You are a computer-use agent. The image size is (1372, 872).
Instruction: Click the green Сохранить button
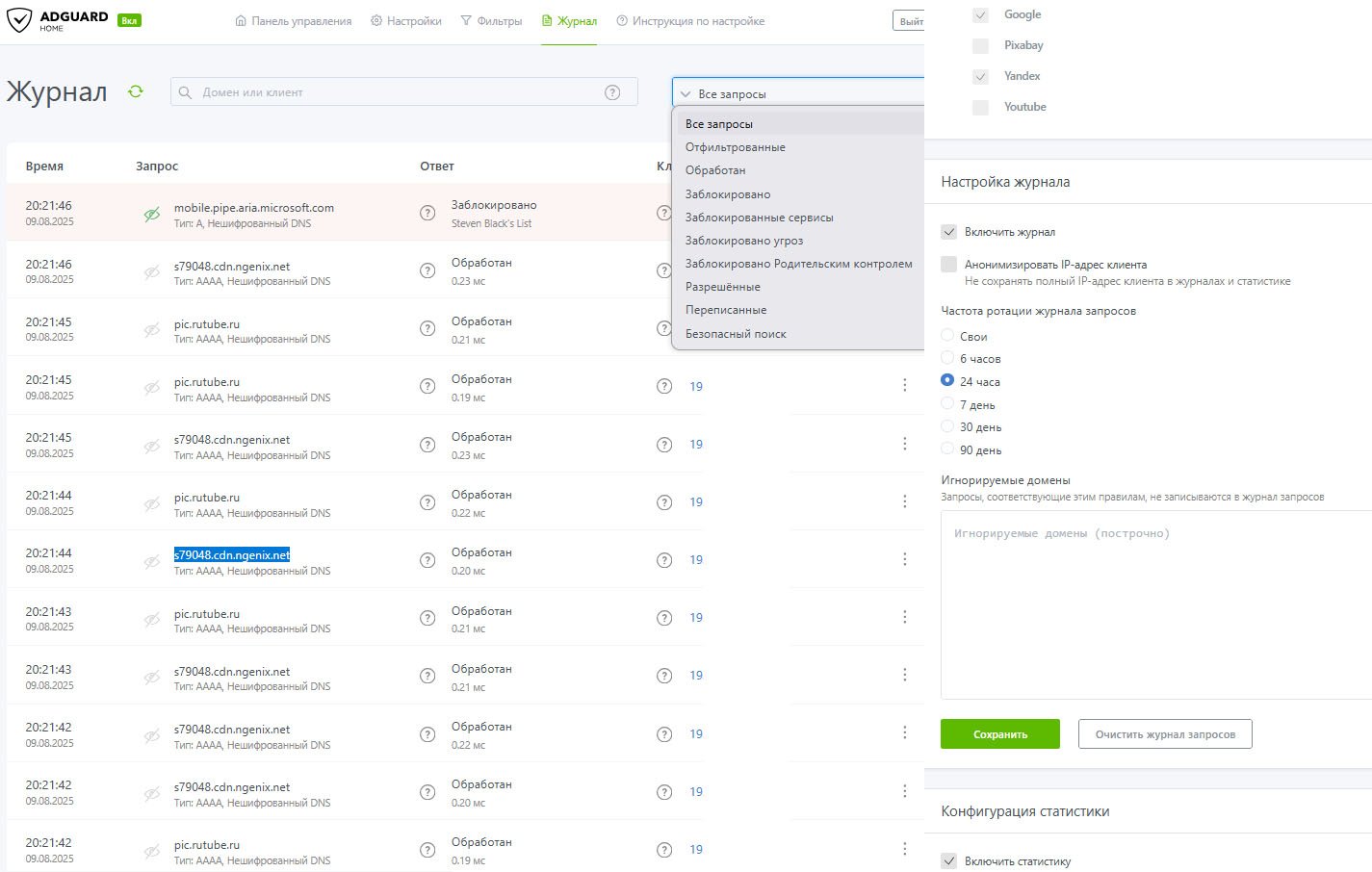point(1000,734)
